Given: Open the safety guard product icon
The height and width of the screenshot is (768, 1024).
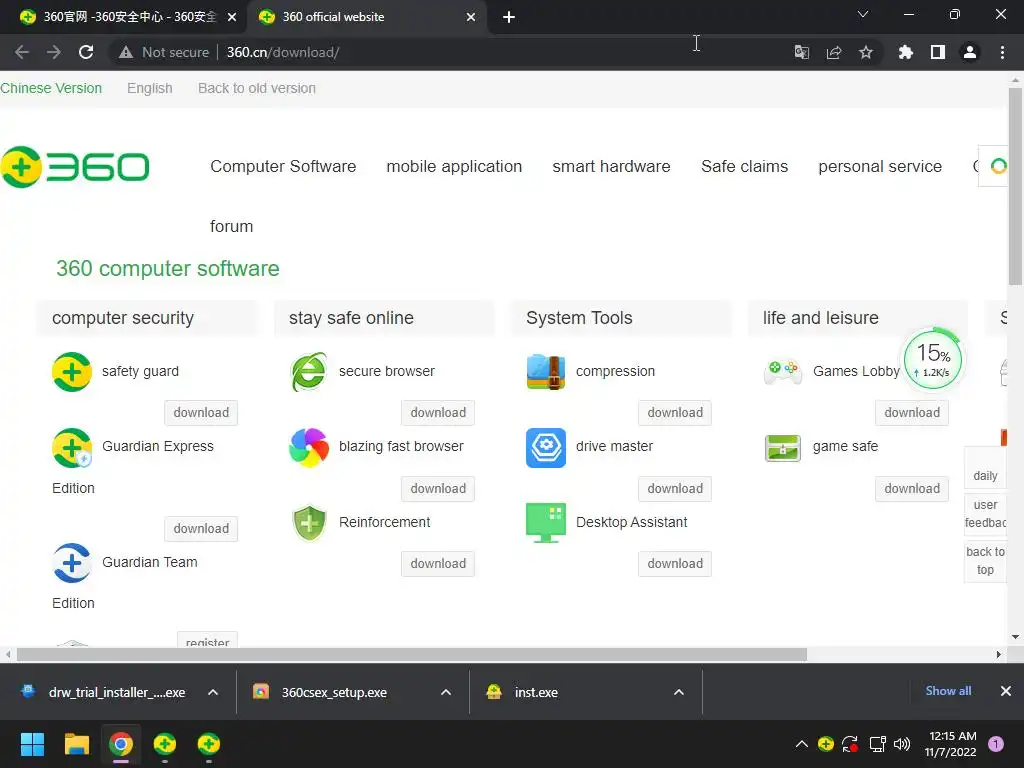Looking at the screenshot, I should tap(72, 372).
